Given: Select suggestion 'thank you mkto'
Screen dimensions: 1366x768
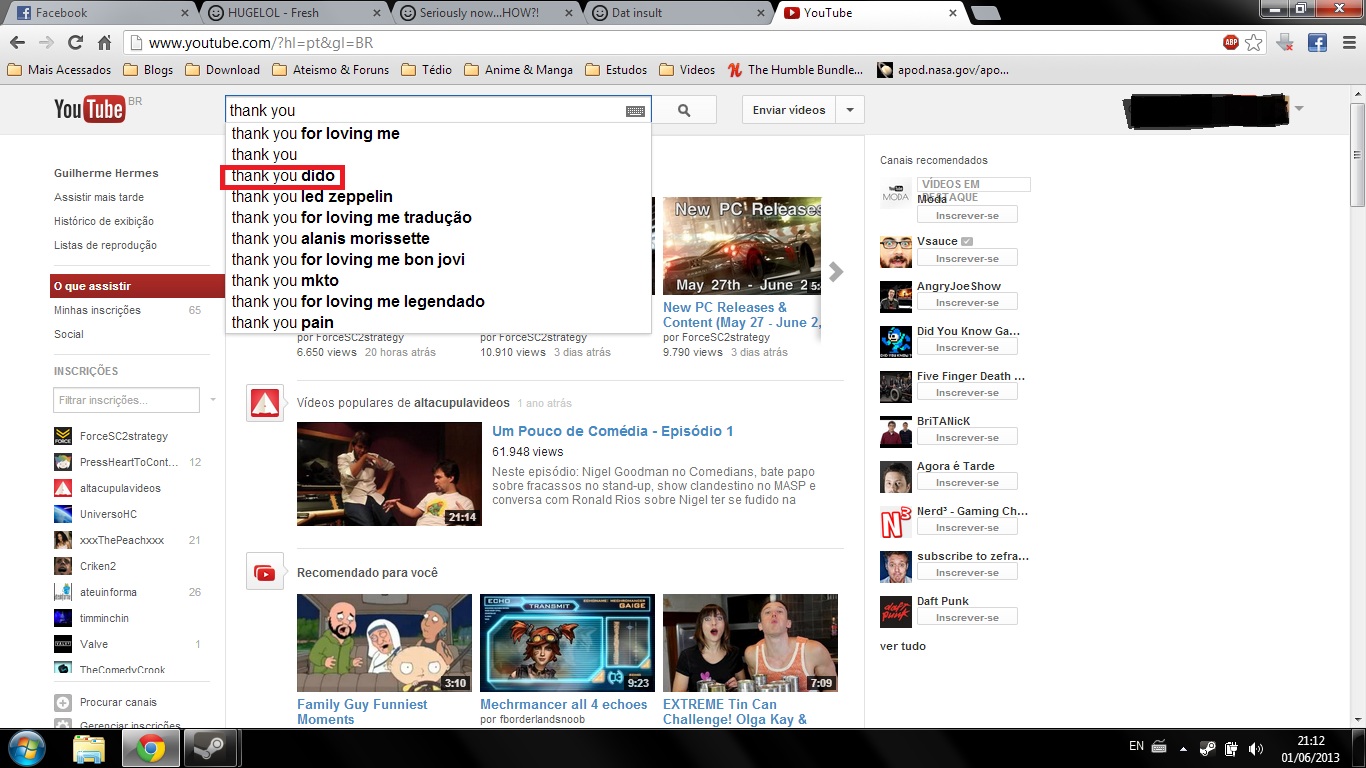Looking at the screenshot, I should pos(438,281).
